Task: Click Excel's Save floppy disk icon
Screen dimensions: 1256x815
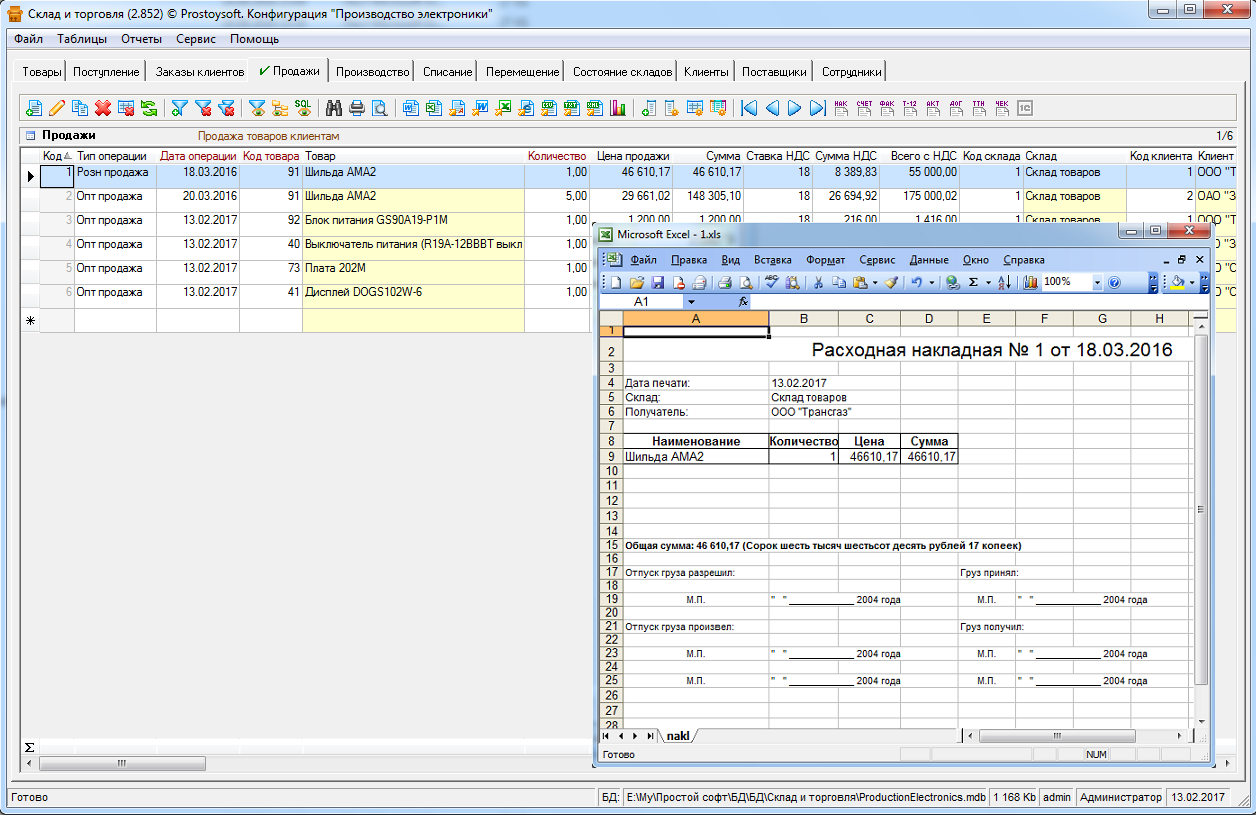Action: pyautogui.click(x=659, y=283)
